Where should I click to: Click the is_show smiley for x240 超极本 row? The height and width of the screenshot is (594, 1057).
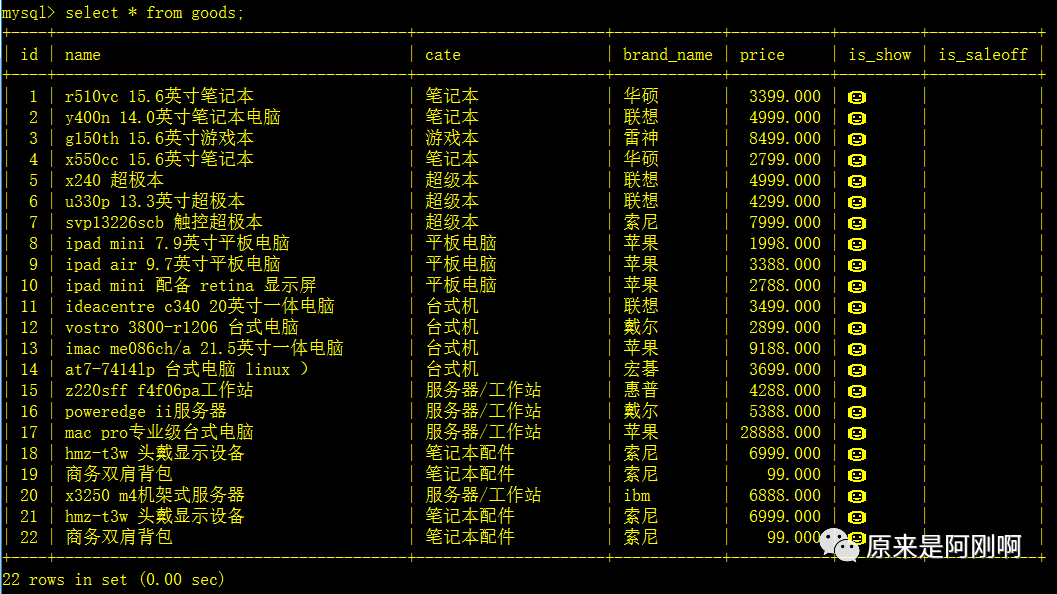click(x=857, y=181)
